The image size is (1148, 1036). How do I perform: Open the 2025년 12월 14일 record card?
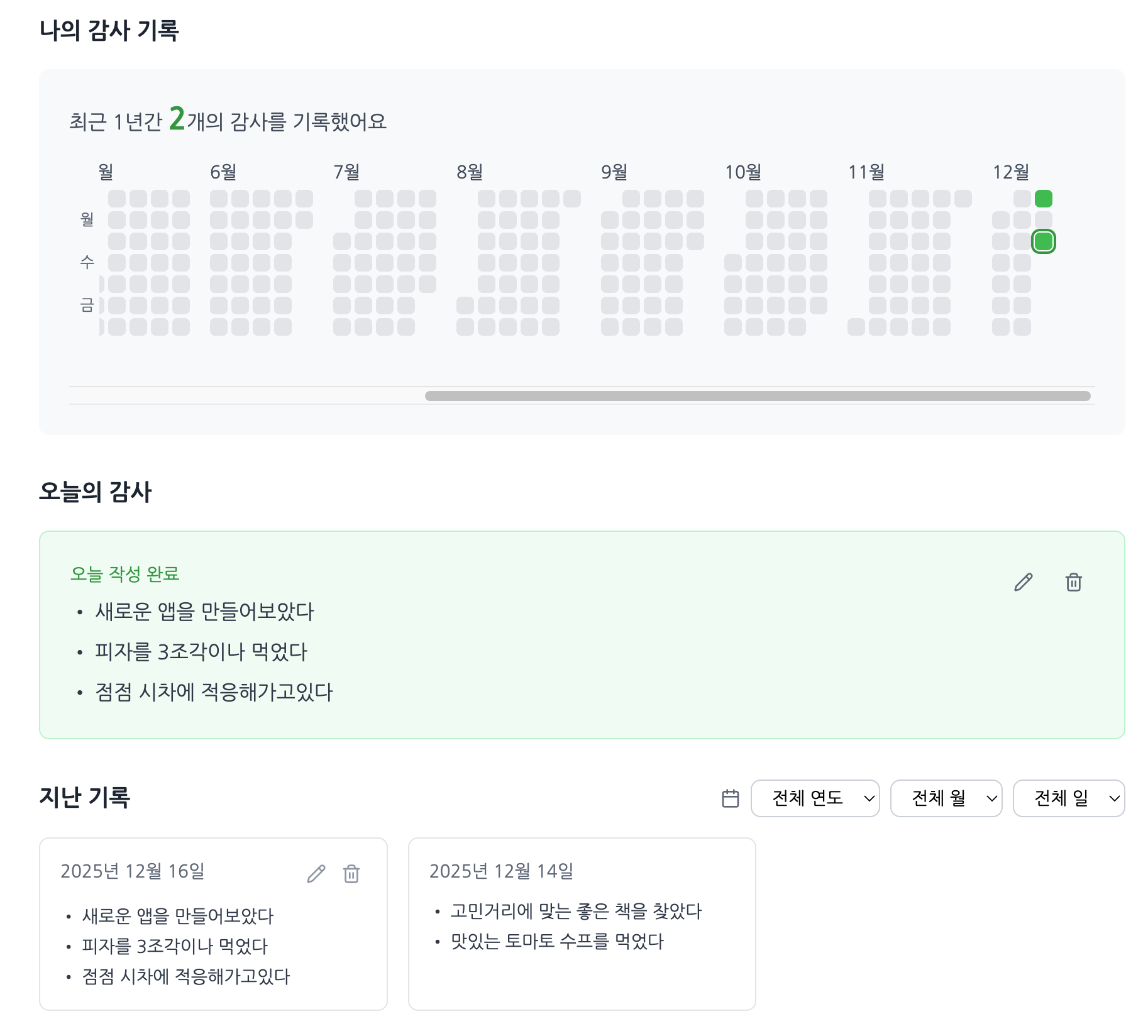tap(582, 924)
